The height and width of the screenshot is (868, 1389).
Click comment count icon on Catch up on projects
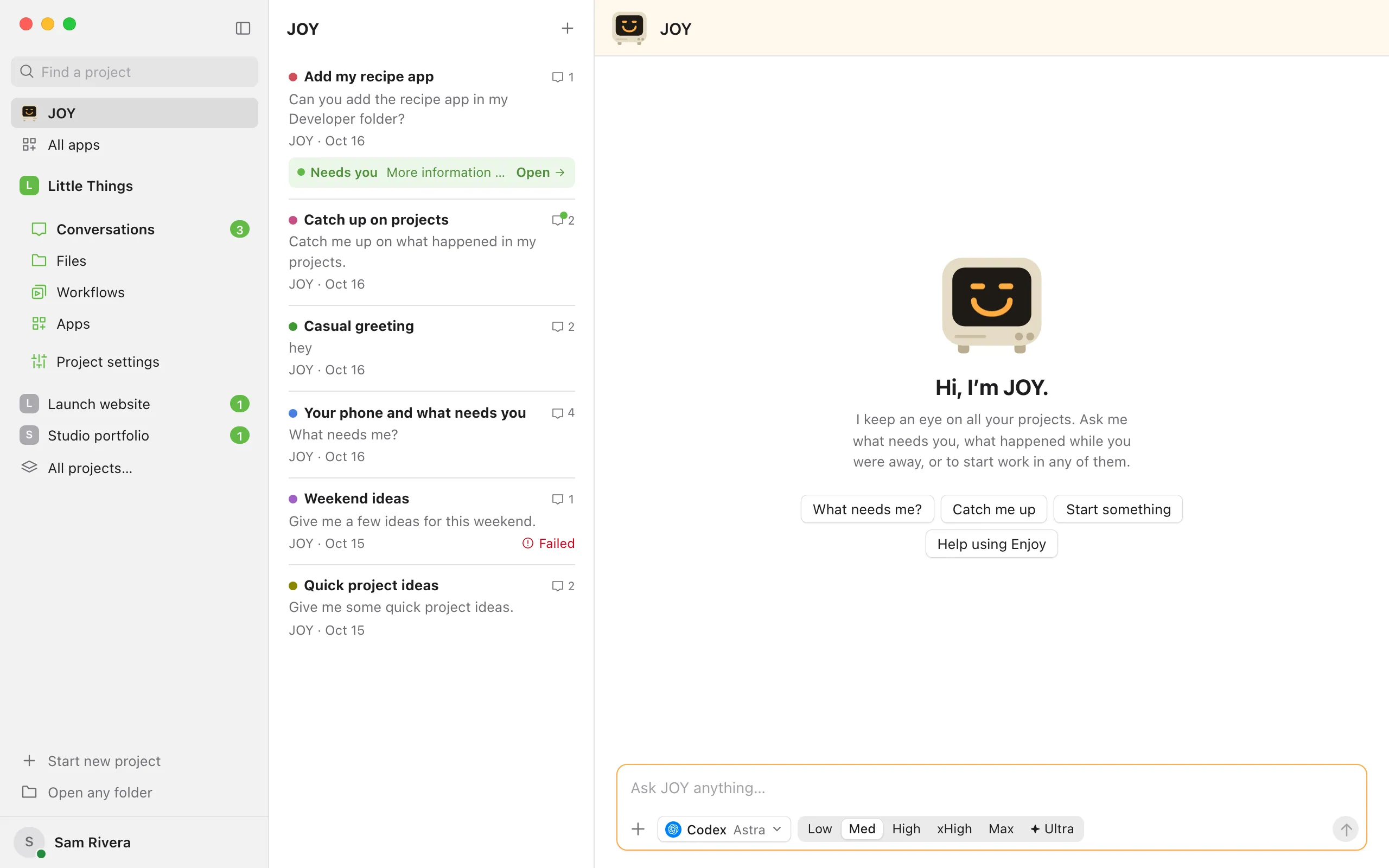tap(557, 220)
